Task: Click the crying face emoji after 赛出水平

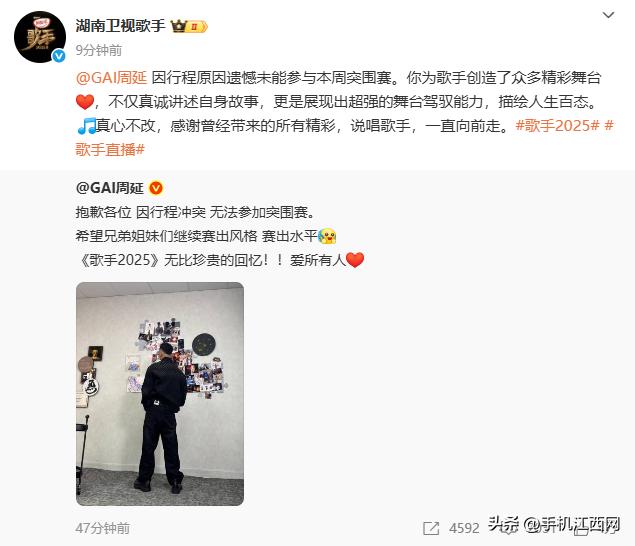Action: click(x=327, y=236)
